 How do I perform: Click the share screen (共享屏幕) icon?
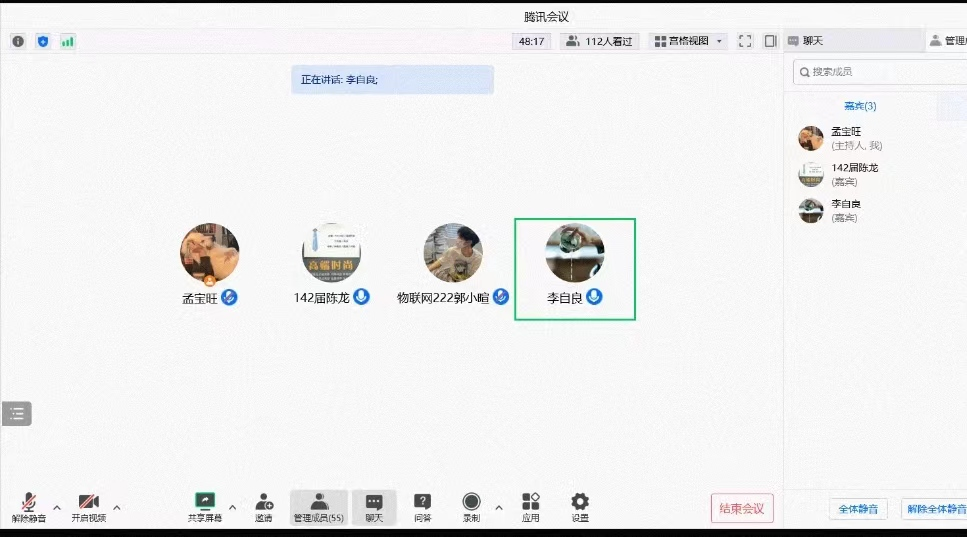[205, 502]
